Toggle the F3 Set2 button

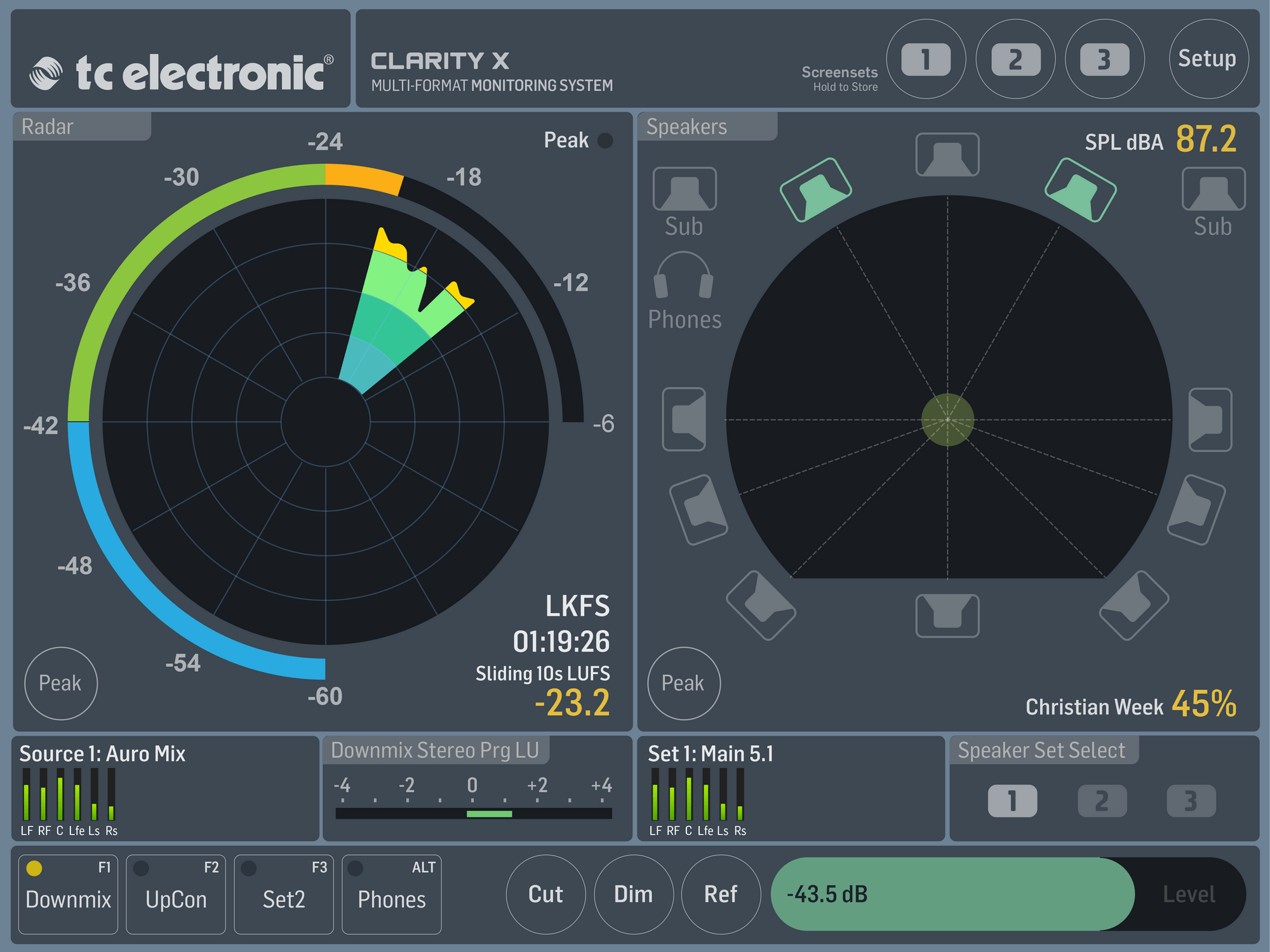[284, 894]
